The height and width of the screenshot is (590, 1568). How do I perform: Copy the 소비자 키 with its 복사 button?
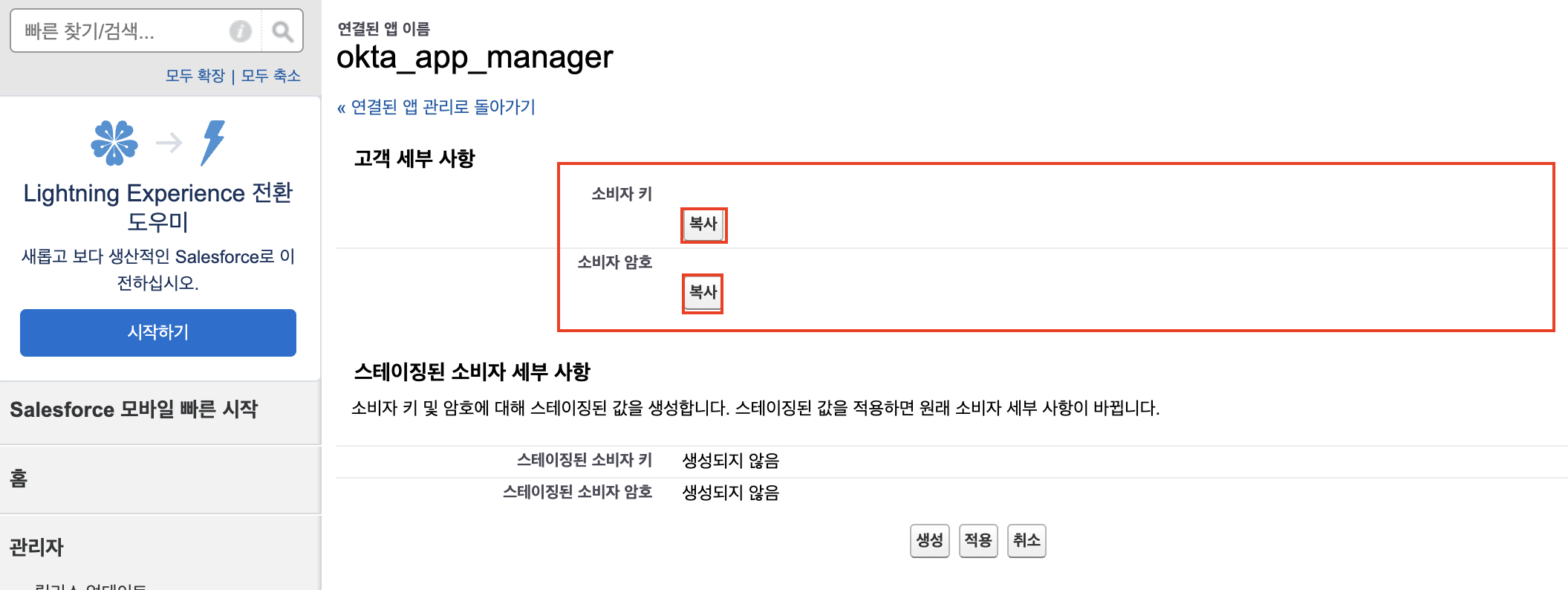[703, 224]
